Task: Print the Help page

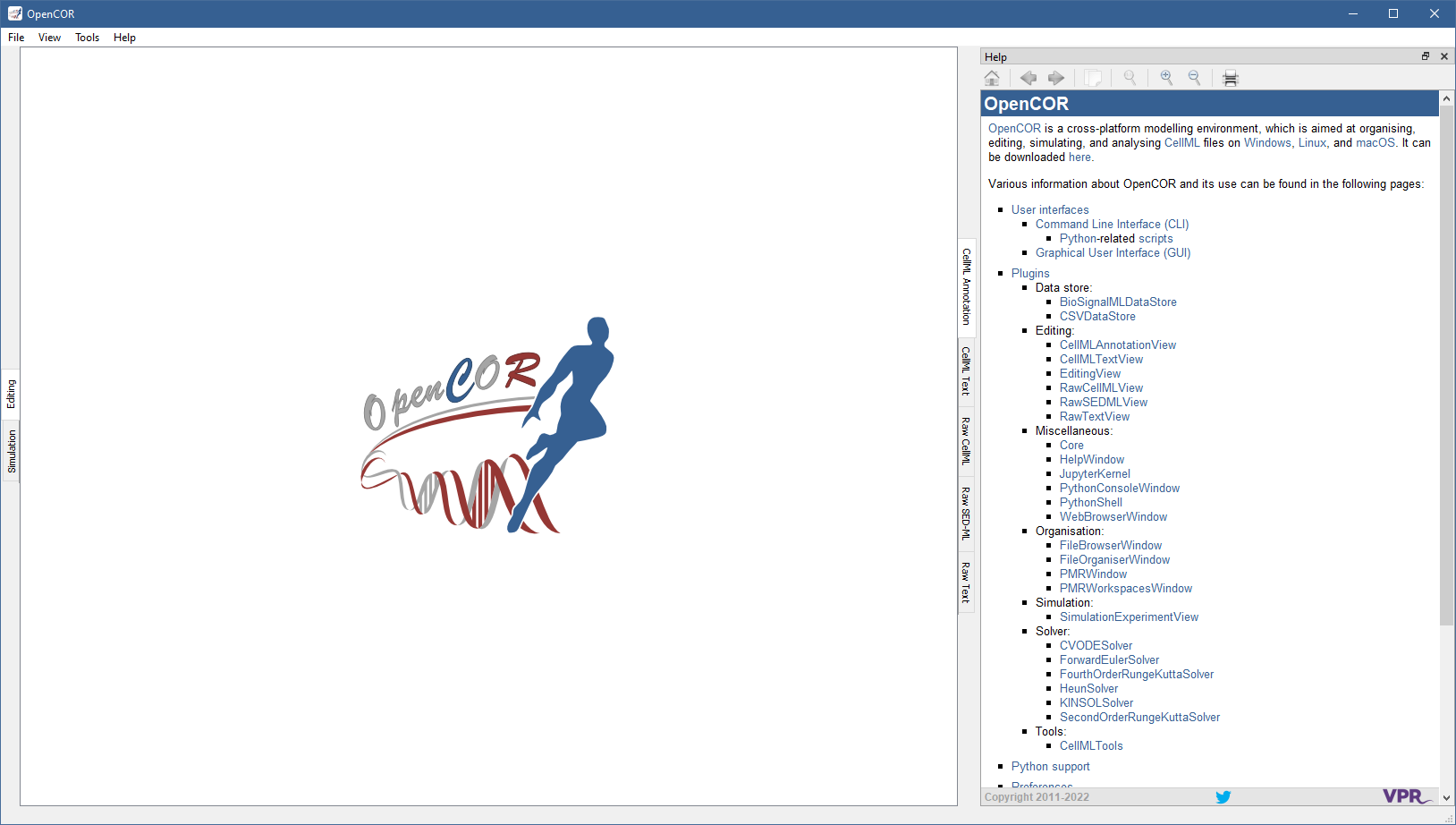Action: click(x=1231, y=78)
